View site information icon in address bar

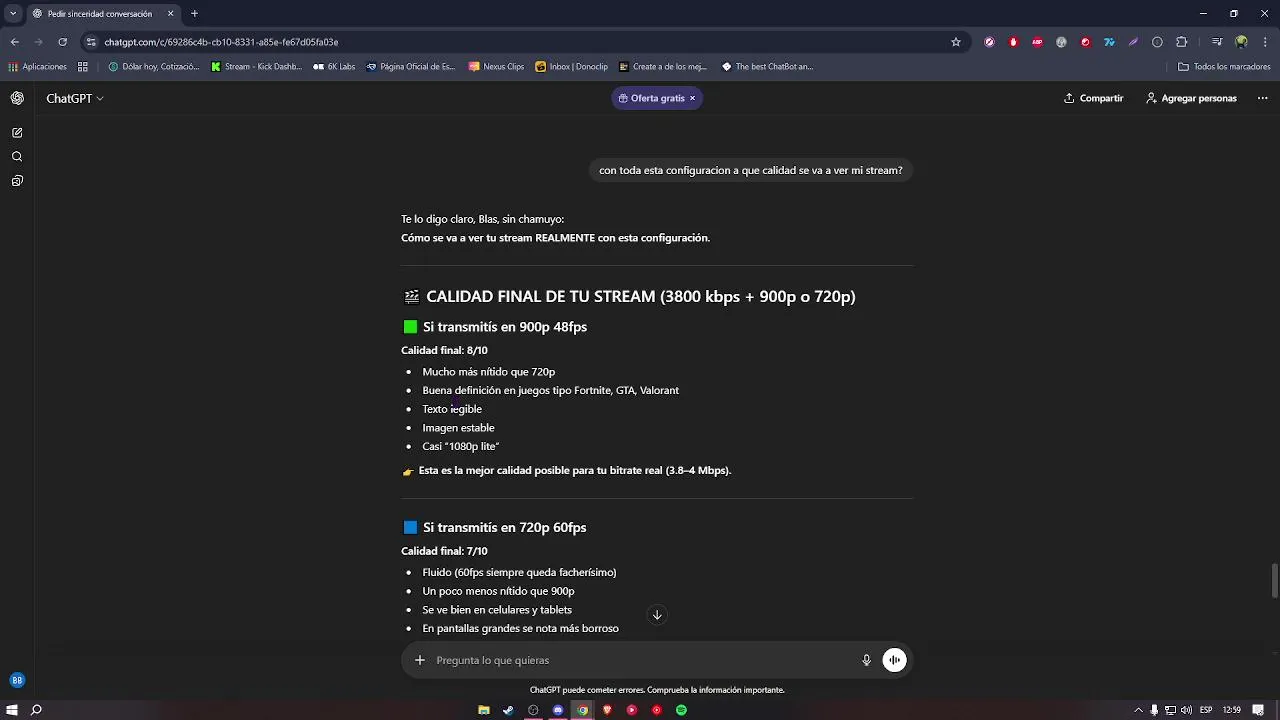[x=91, y=42]
